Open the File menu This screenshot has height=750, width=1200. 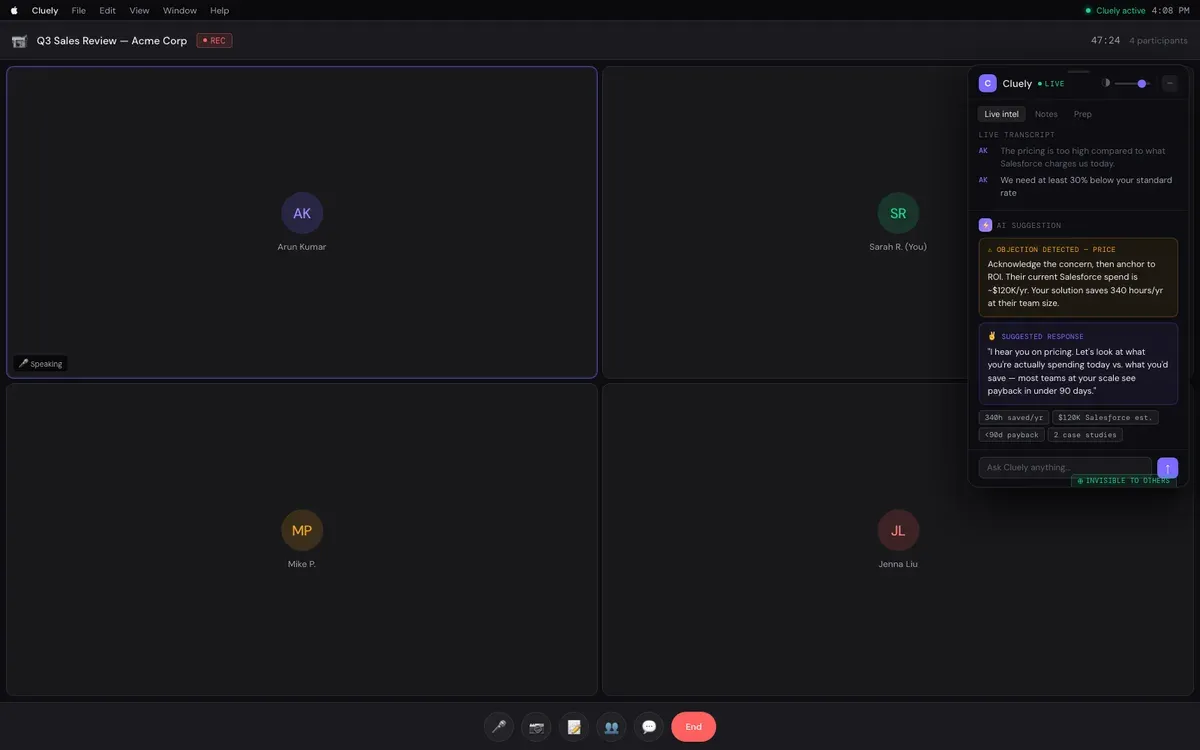click(x=78, y=10)
